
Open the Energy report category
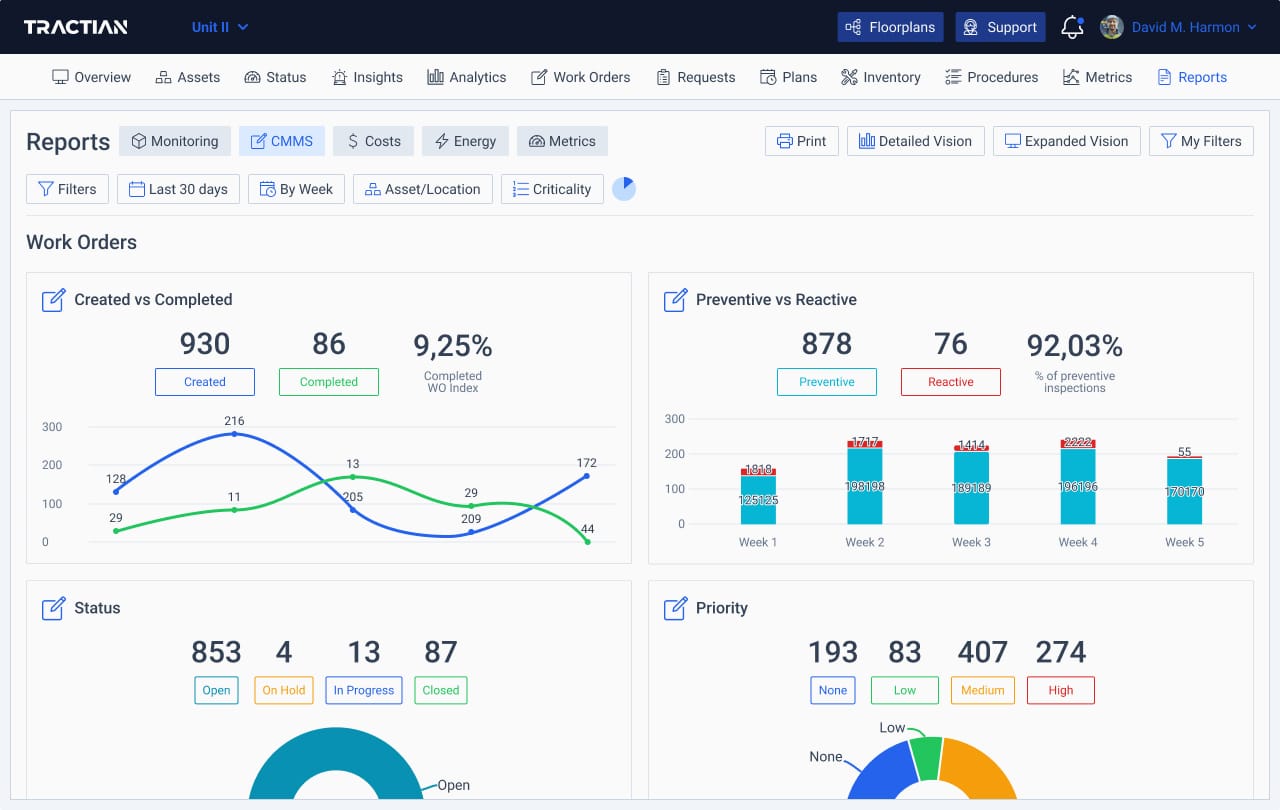point(465,141)
